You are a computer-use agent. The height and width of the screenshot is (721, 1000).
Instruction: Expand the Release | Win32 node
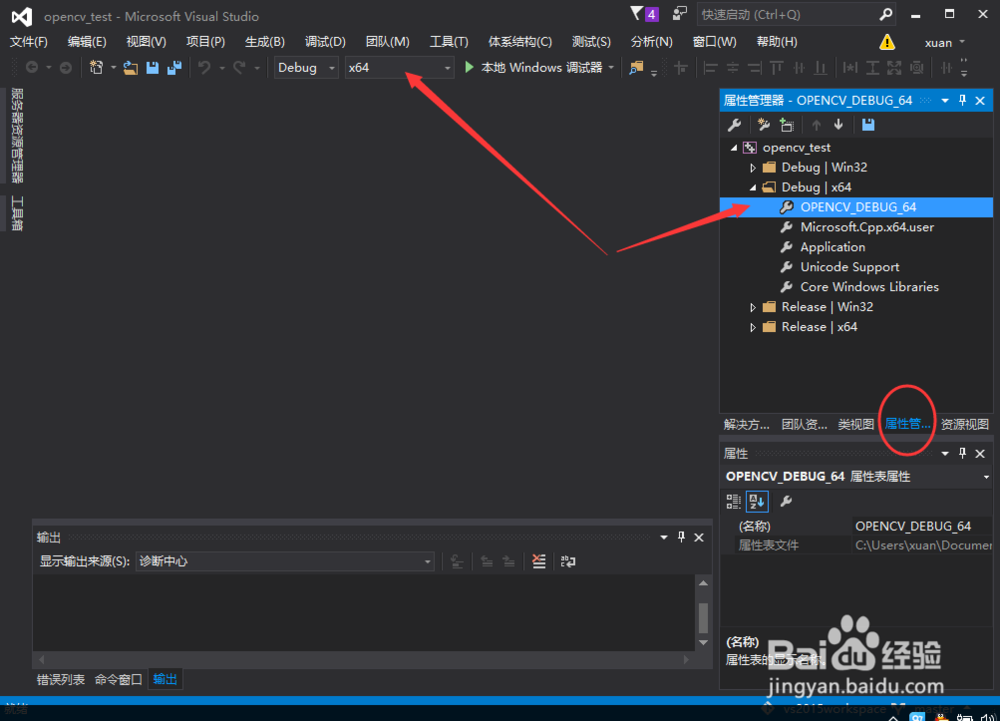tap(753, 307)
